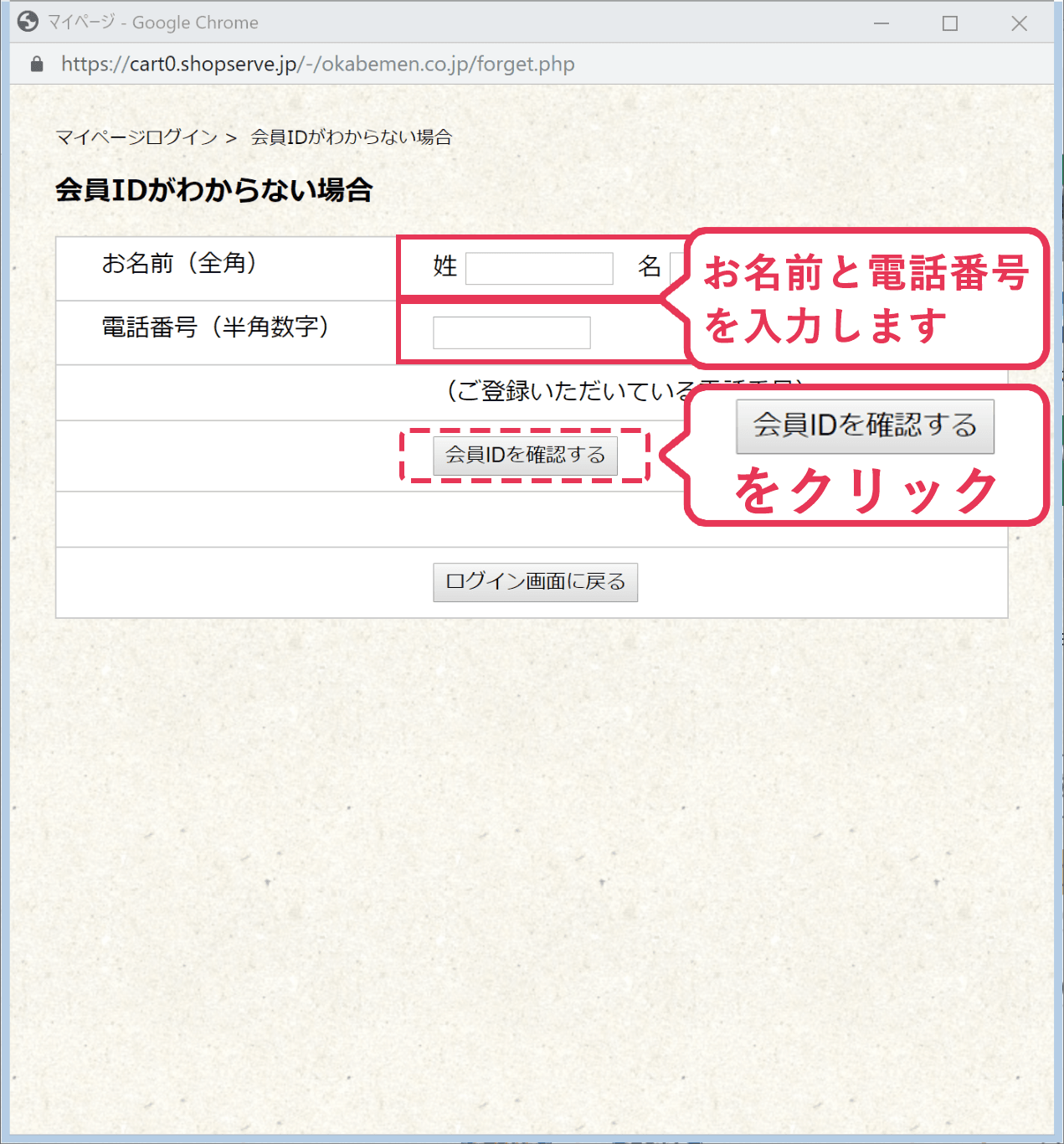Click the globe icon in the title bar
The width and height of the screenshot is (1064, 1144).
(28, 22)
